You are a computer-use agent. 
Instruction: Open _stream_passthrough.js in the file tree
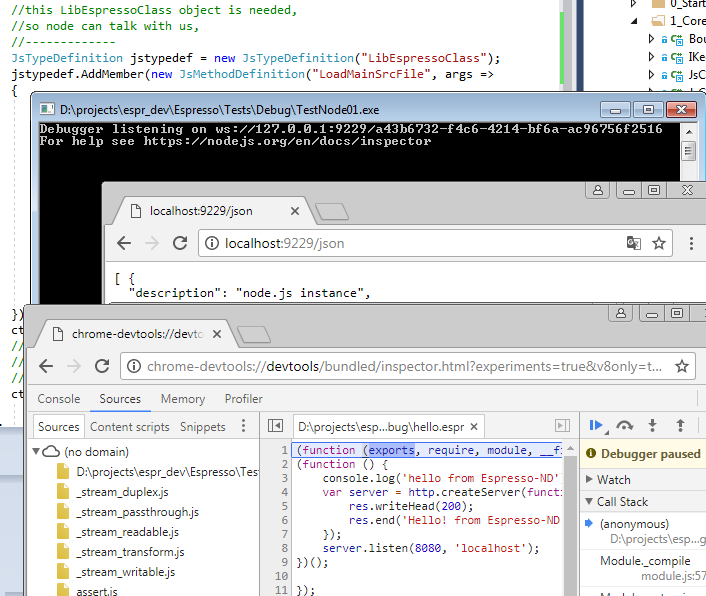[137, 512]
